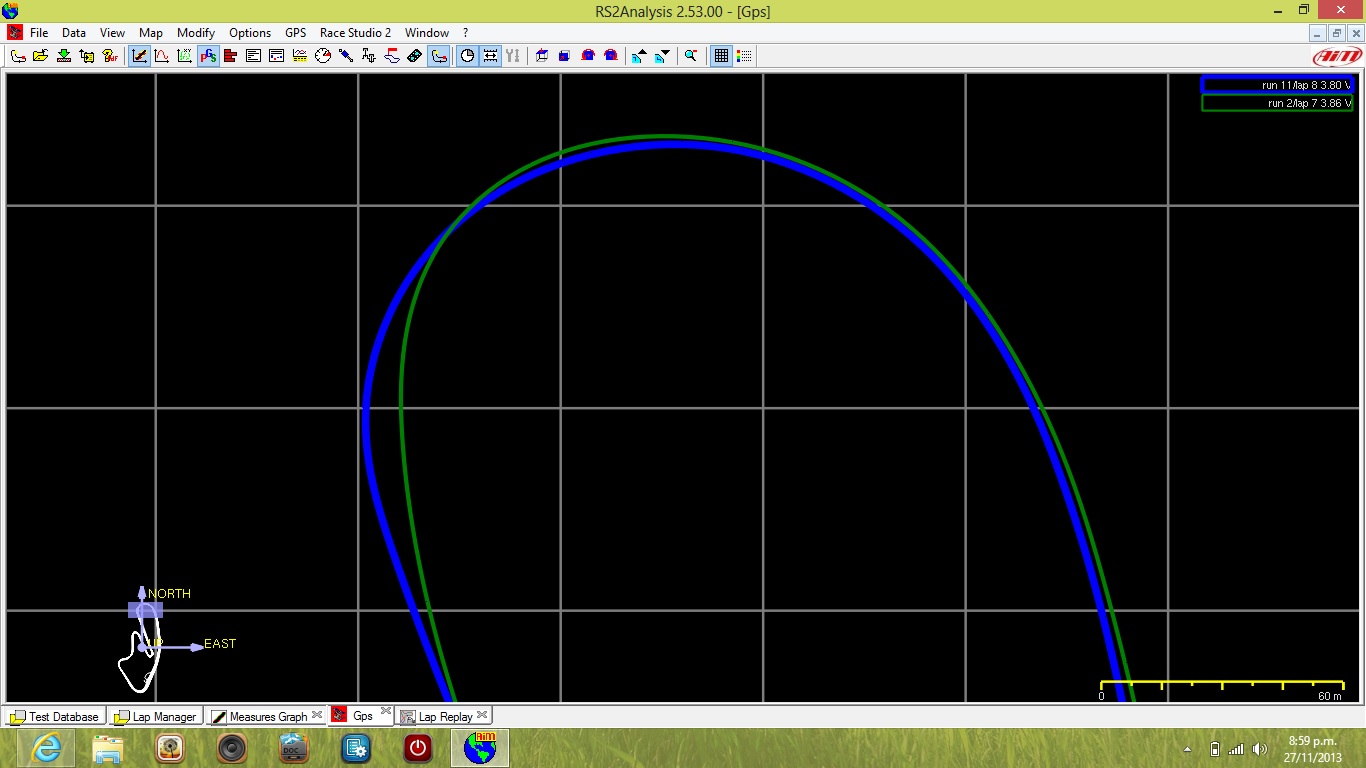Toggle the clock time-mode toolbar icon
The width and height of the screenshot is (1366, 768).
pyautogui.click(x=467, y=56)
